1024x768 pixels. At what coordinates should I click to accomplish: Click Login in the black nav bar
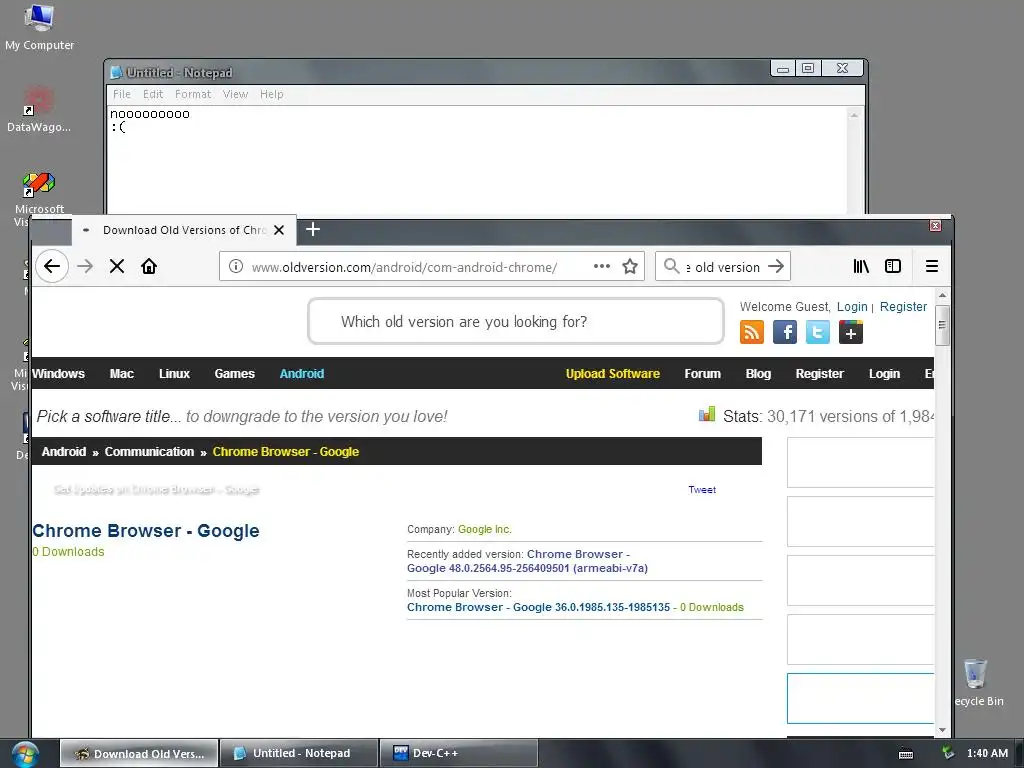click(x=884, y=374)
